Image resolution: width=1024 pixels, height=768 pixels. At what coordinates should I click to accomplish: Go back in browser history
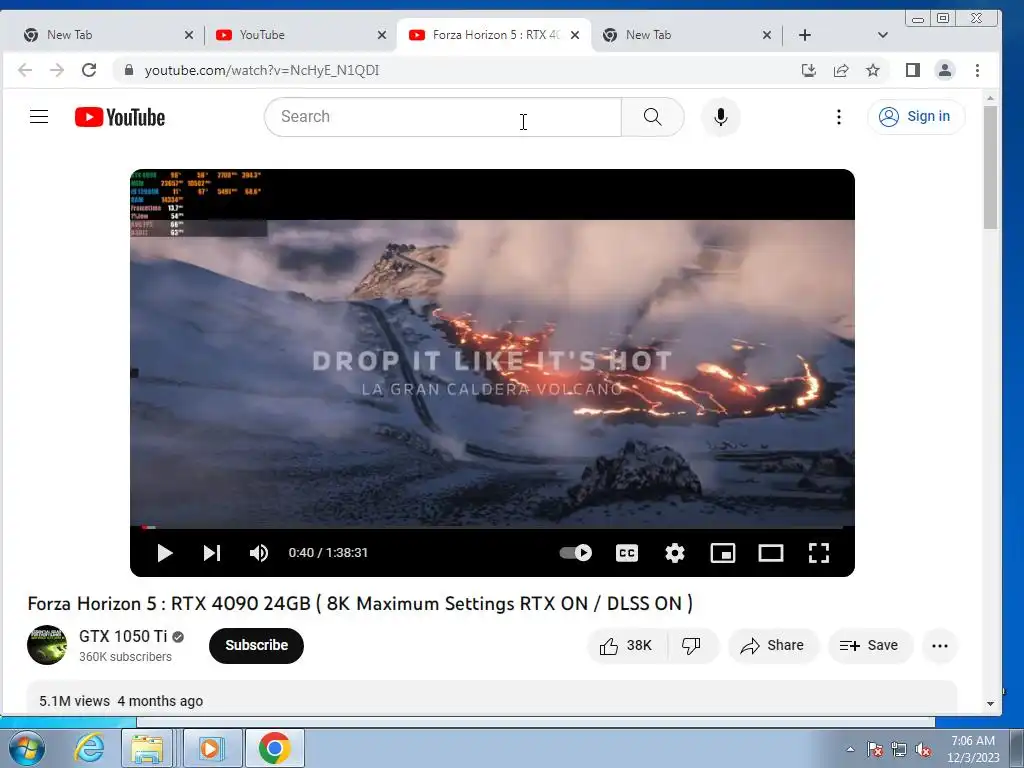coord(25,71)
